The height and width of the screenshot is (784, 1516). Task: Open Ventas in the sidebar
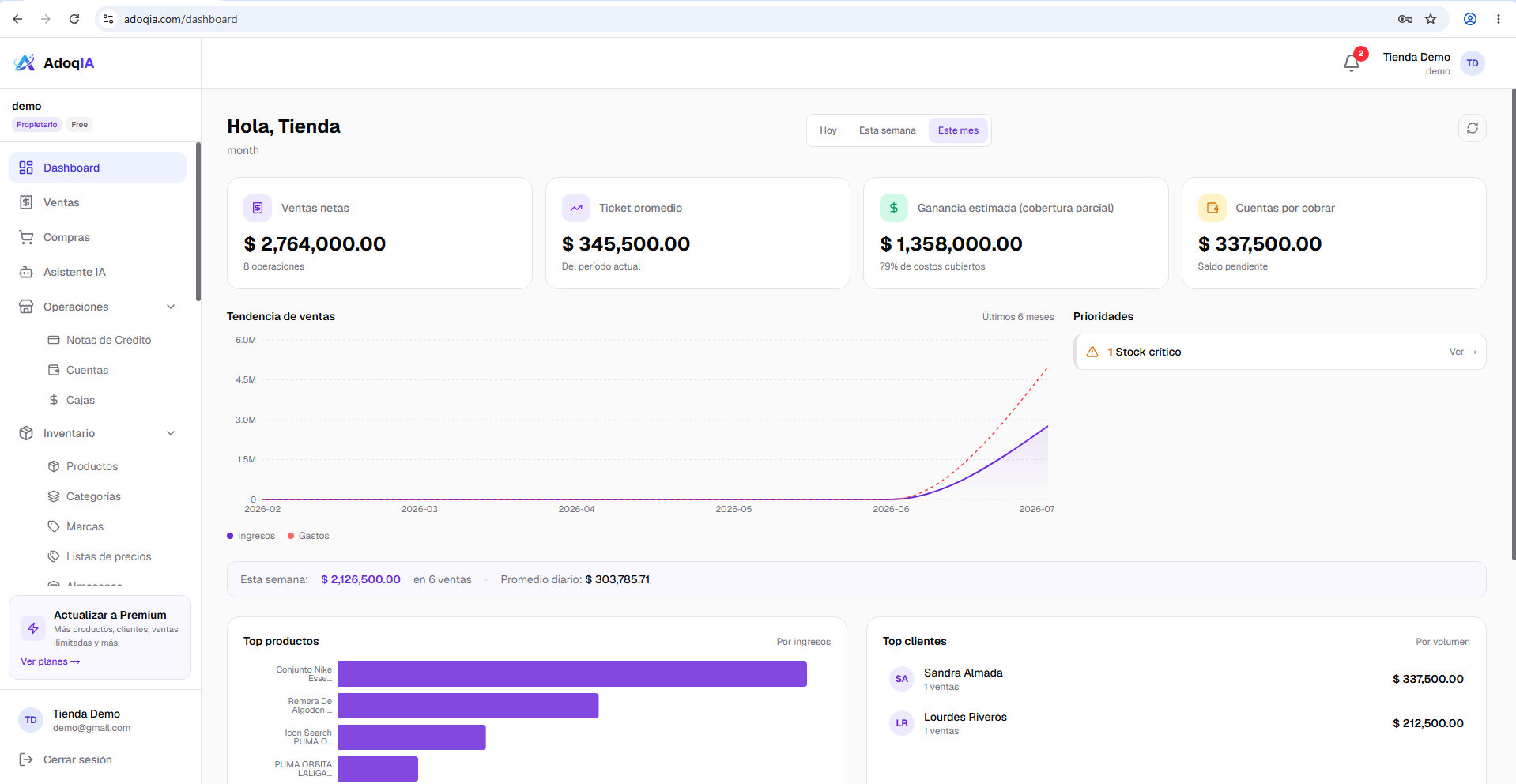pos(98,202)
